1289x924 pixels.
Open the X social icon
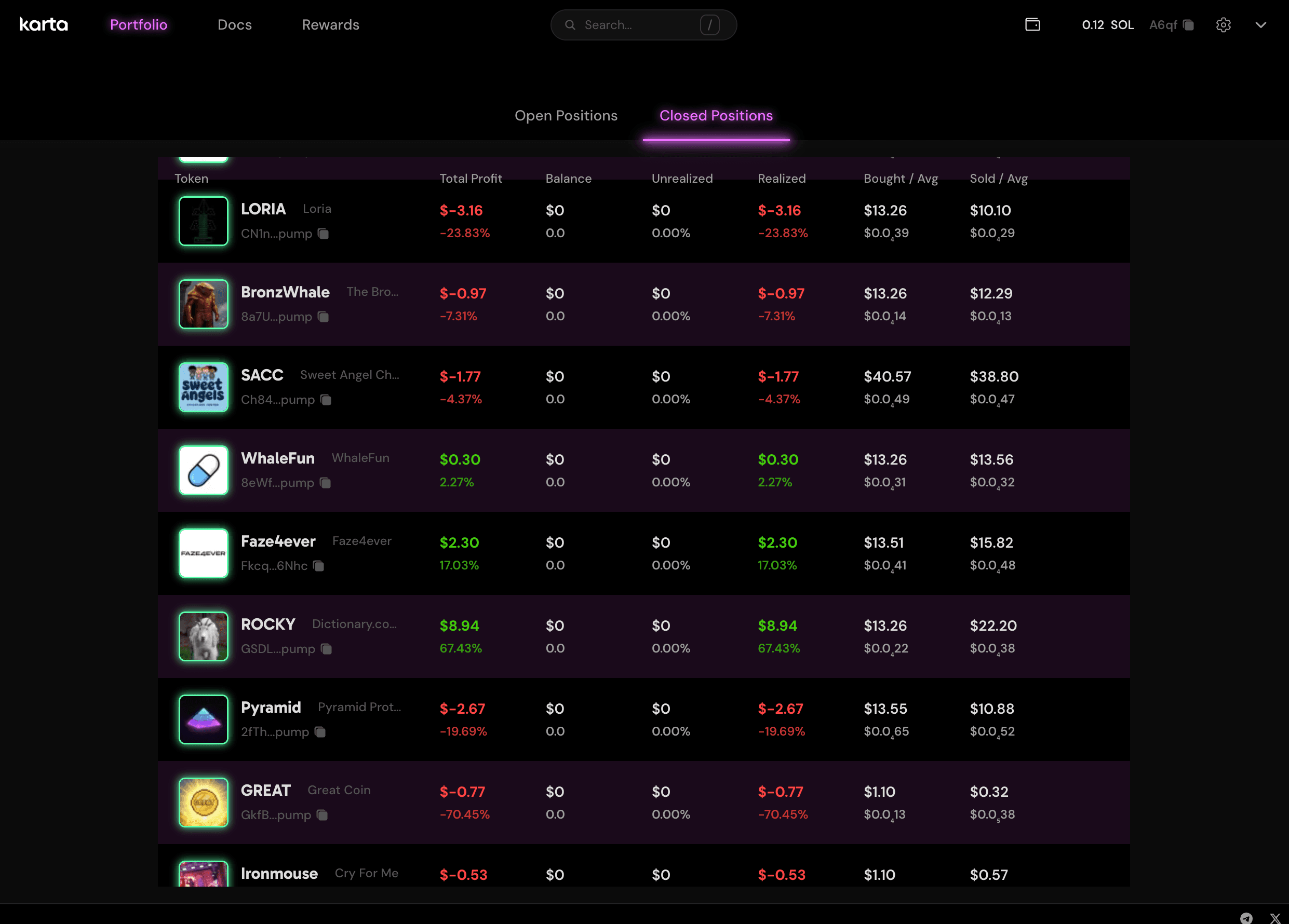tap(1275, 918)
